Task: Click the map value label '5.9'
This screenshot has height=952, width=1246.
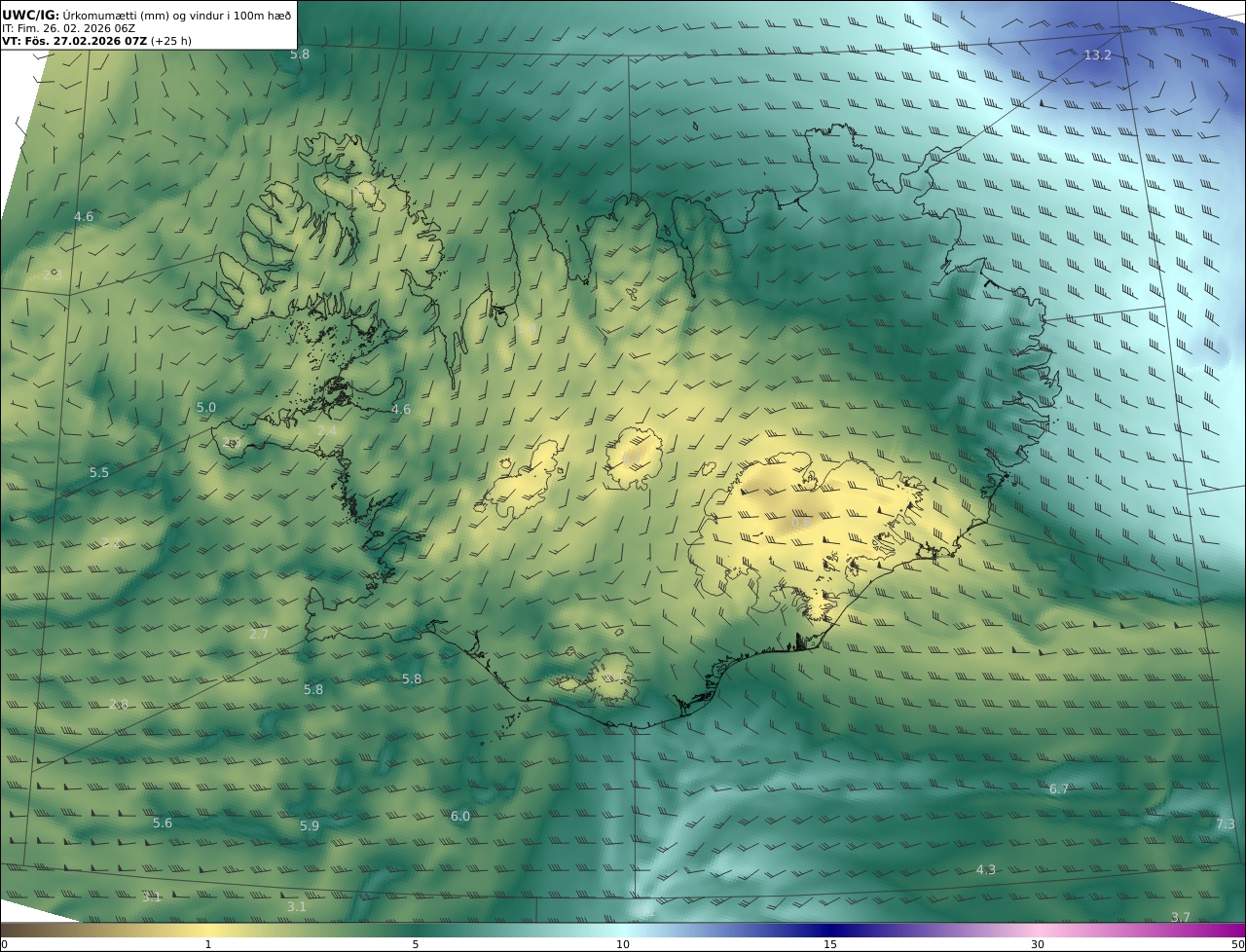Action: pos(310,825)
